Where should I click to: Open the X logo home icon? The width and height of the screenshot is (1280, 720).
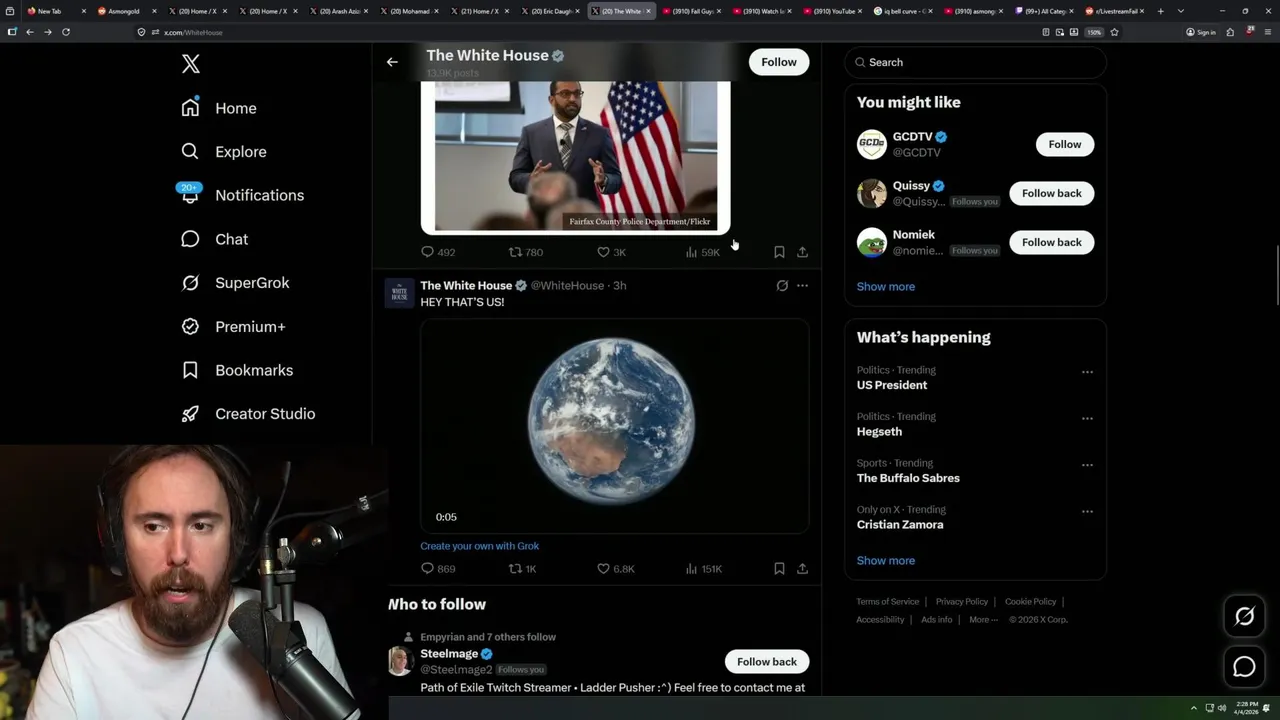[191, 64]
